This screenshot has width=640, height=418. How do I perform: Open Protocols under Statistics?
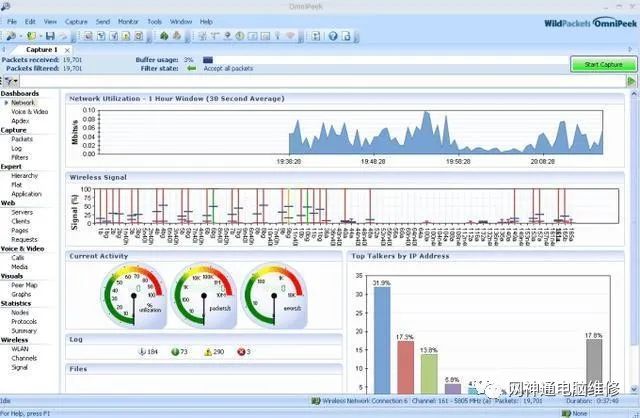coord(24,322)
